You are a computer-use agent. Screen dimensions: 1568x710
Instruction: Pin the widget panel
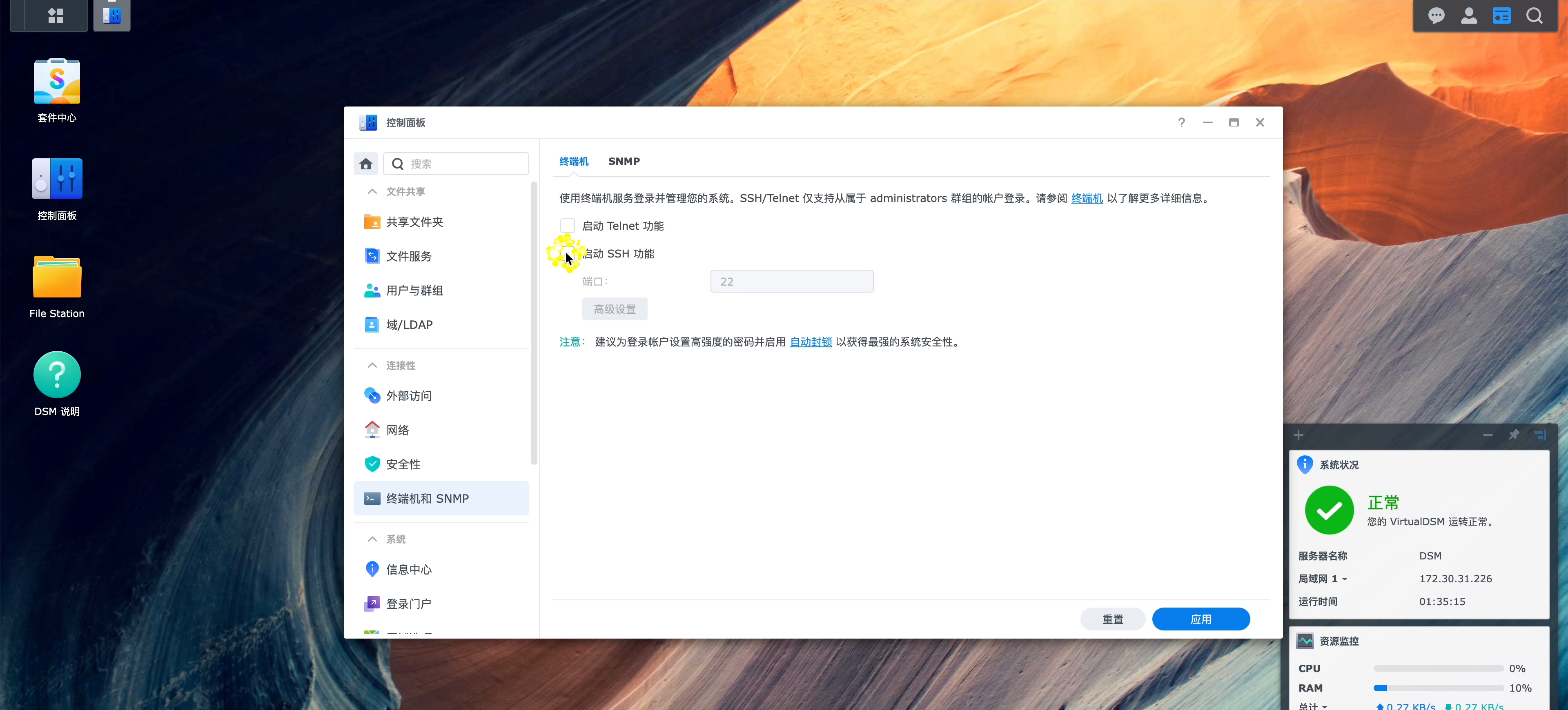tap(1514, 435)
